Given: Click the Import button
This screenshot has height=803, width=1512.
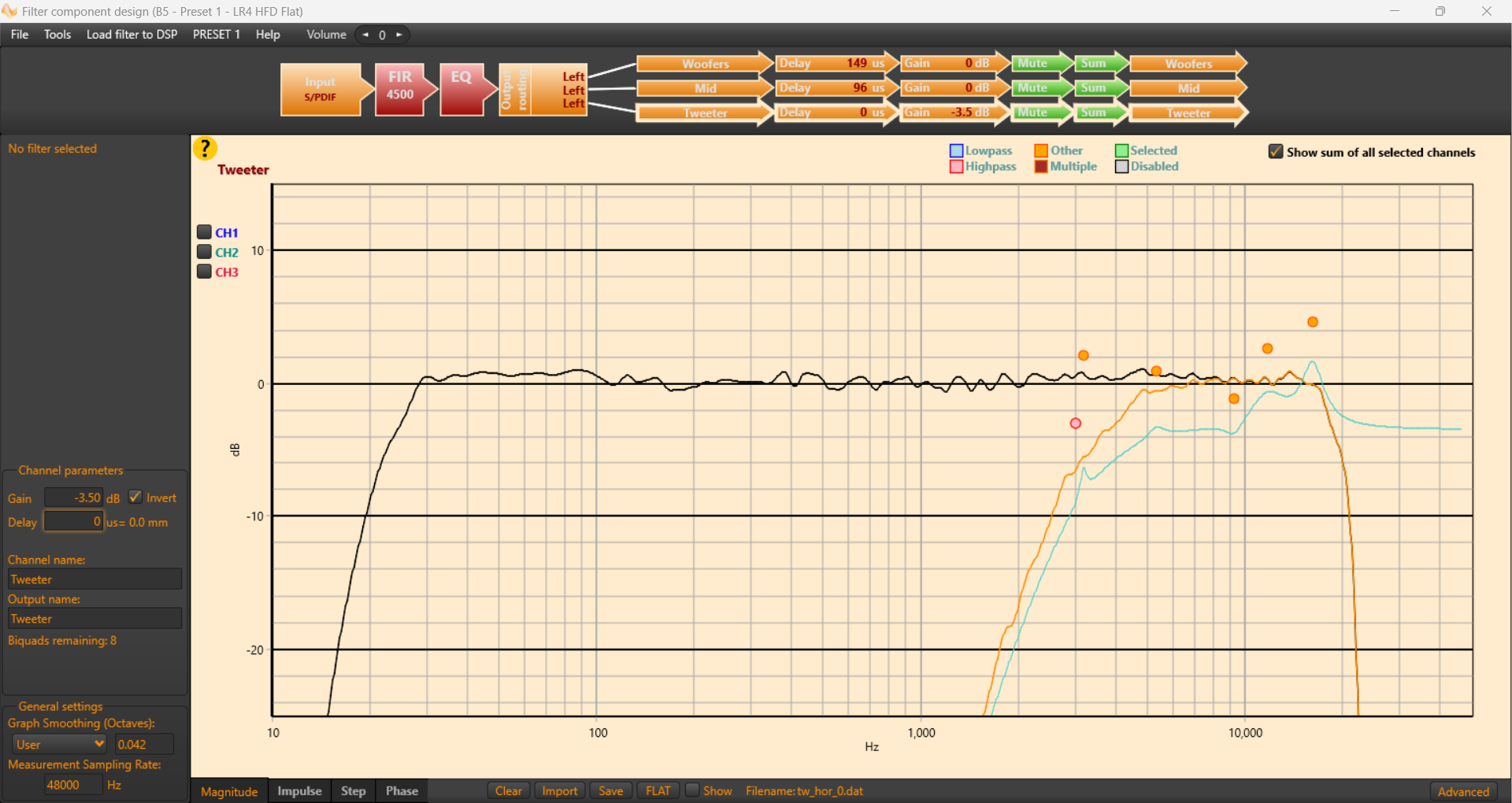Looking at the screenshot, I should tap(560, 790).
